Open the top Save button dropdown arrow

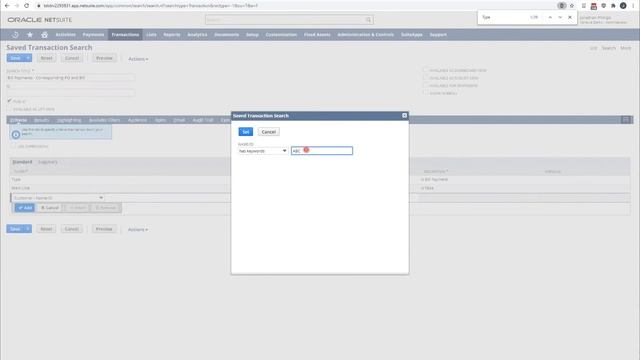(28, 58)
